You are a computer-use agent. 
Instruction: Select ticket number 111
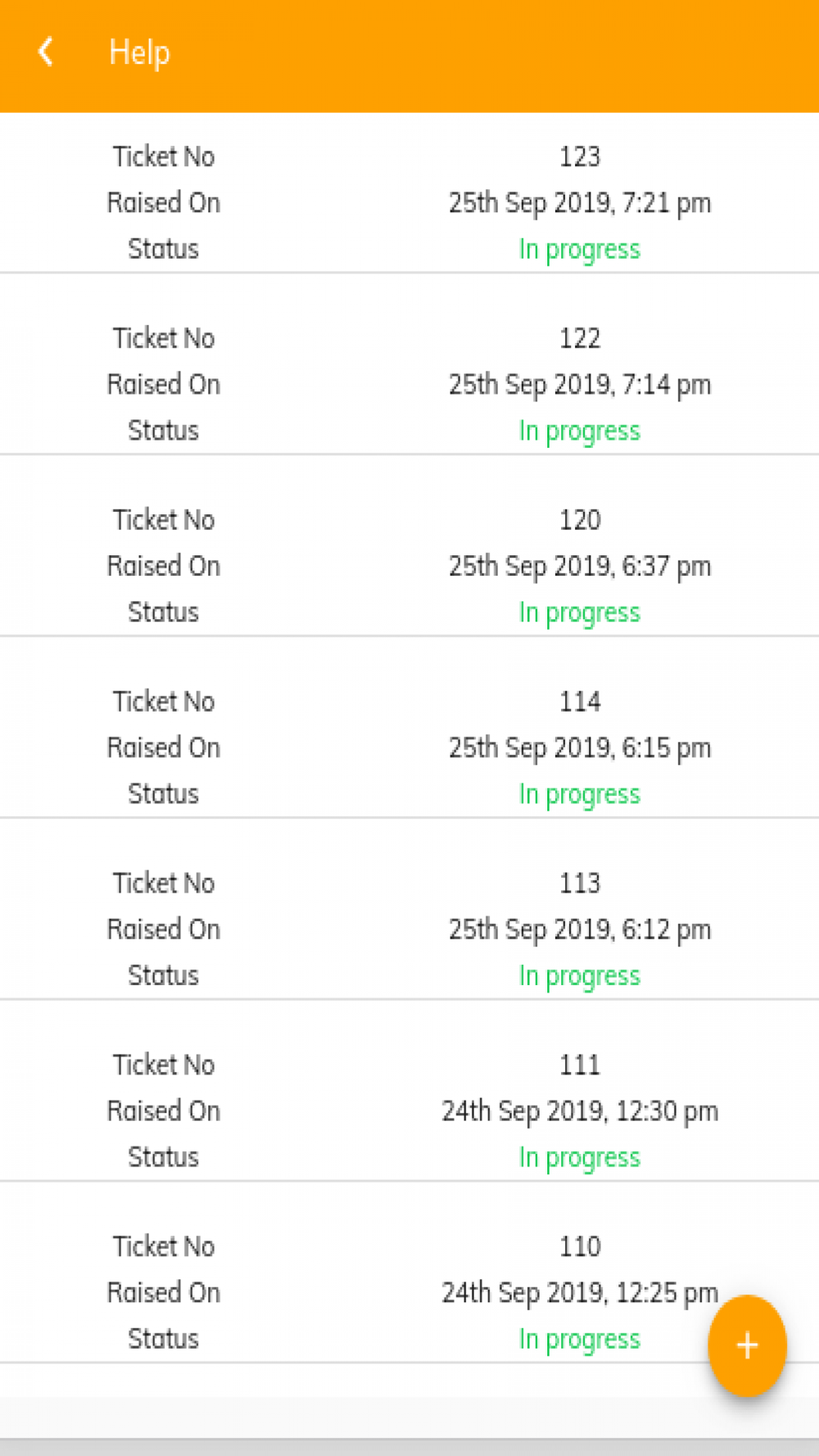[x=579, y=1065]
